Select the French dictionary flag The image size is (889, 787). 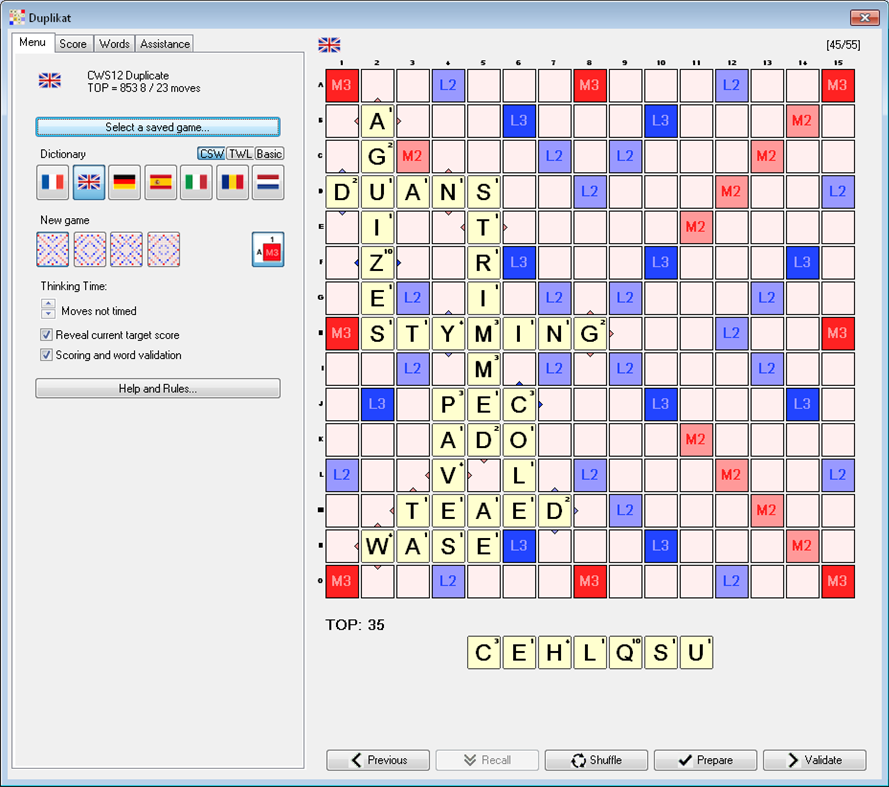pyautogui.click(x=52, y=183)
